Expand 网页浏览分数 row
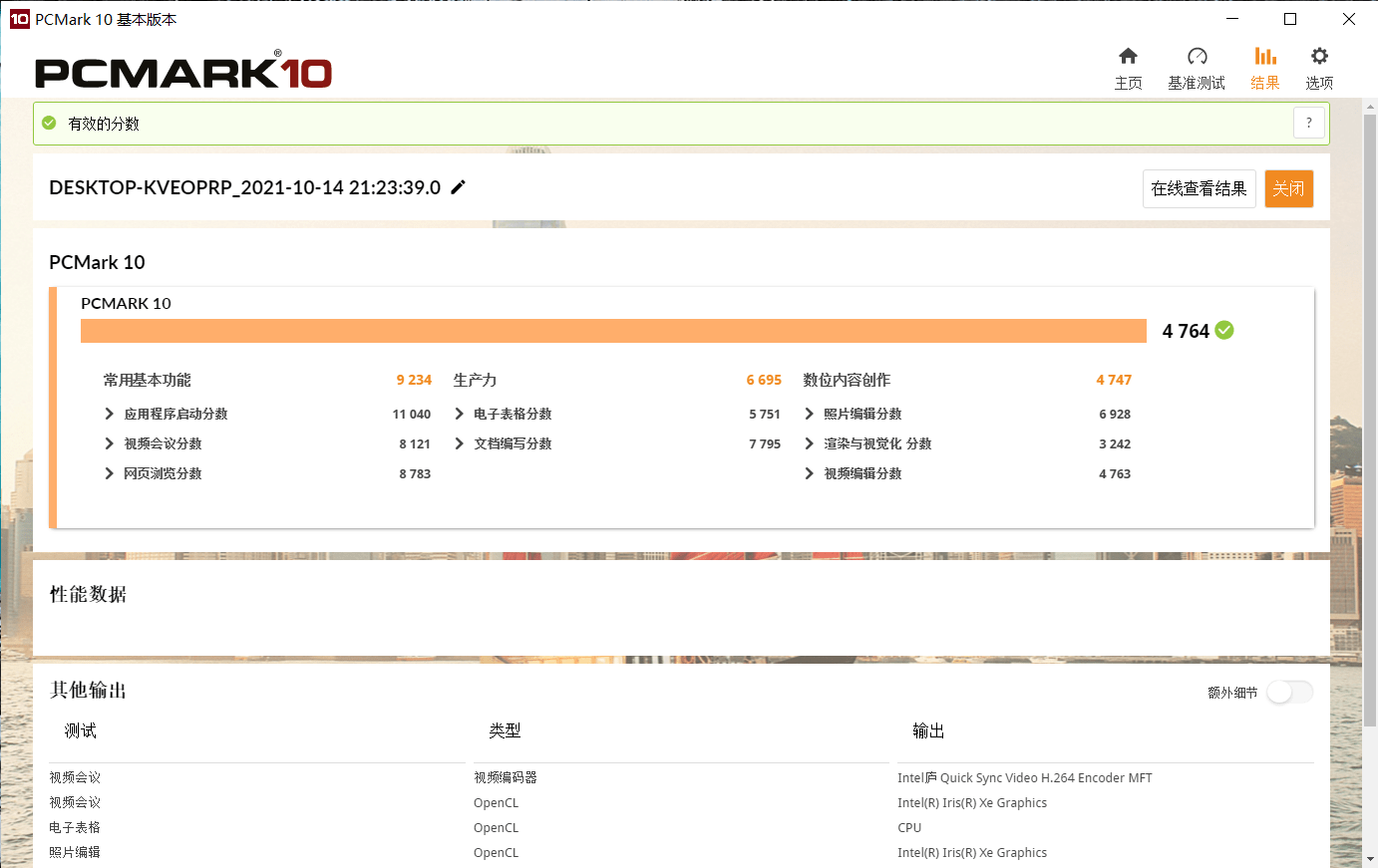The image size is (1378, 868). [110, 473]
